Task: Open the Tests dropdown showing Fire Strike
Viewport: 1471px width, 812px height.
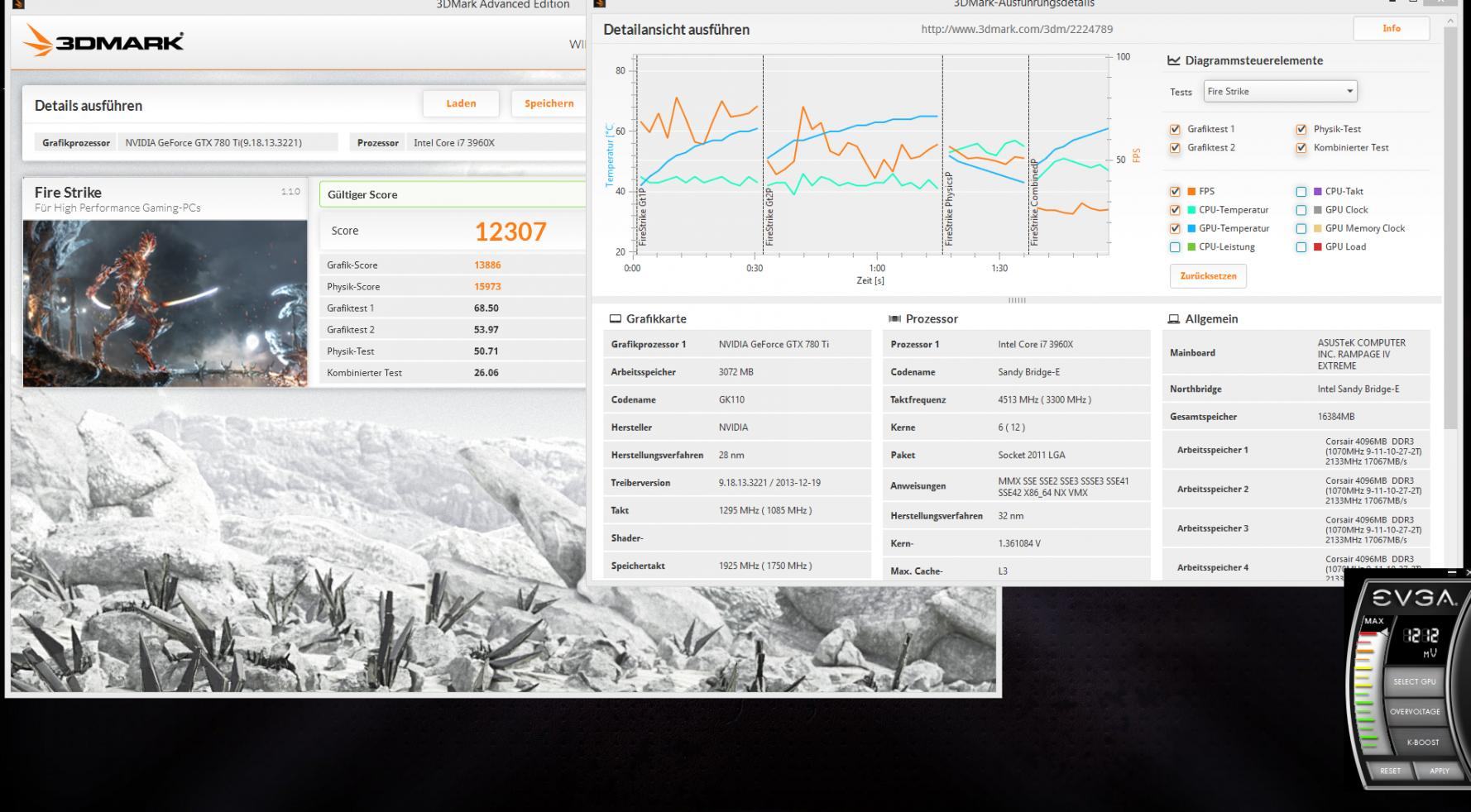Action: 1280,92
